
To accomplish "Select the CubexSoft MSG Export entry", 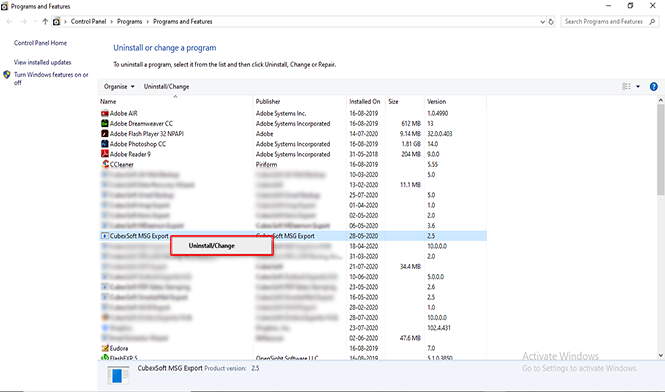I will pos(139,236).
